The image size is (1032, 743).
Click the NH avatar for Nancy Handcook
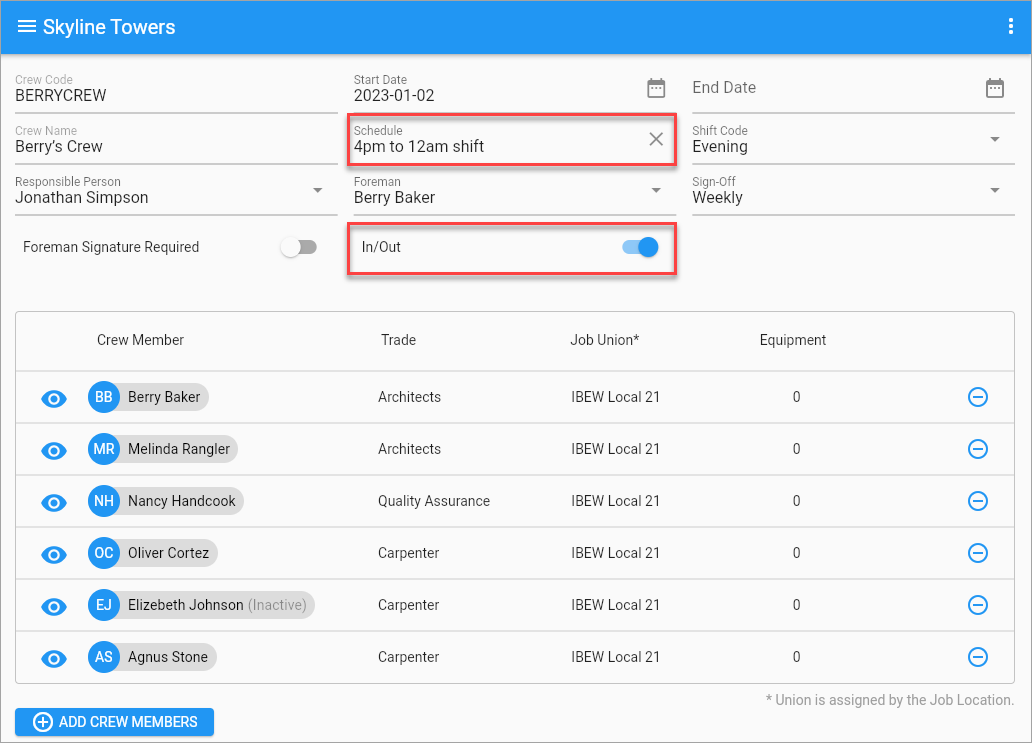(103, 501)
